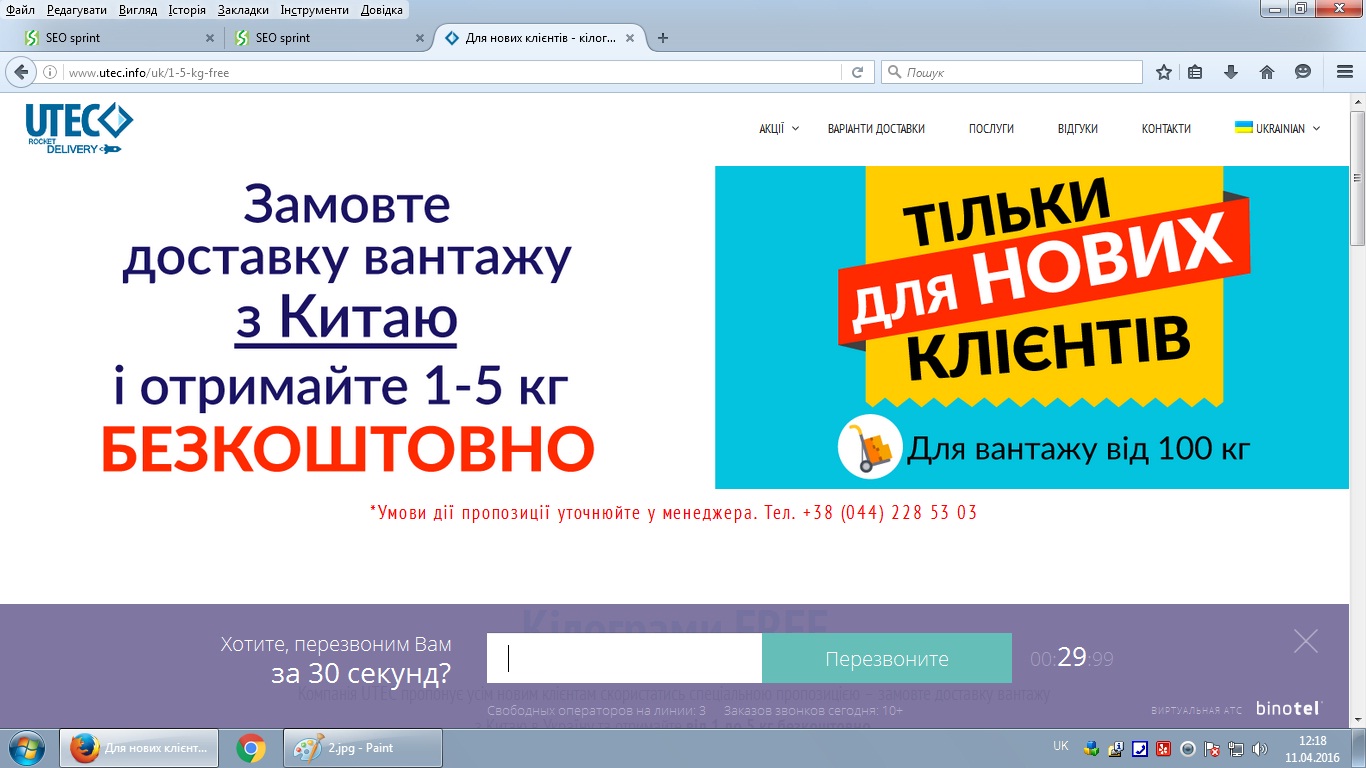Click the red Yelp-style tray icon
This screenshot has width=1366, height=768.
coord(1164,748)
